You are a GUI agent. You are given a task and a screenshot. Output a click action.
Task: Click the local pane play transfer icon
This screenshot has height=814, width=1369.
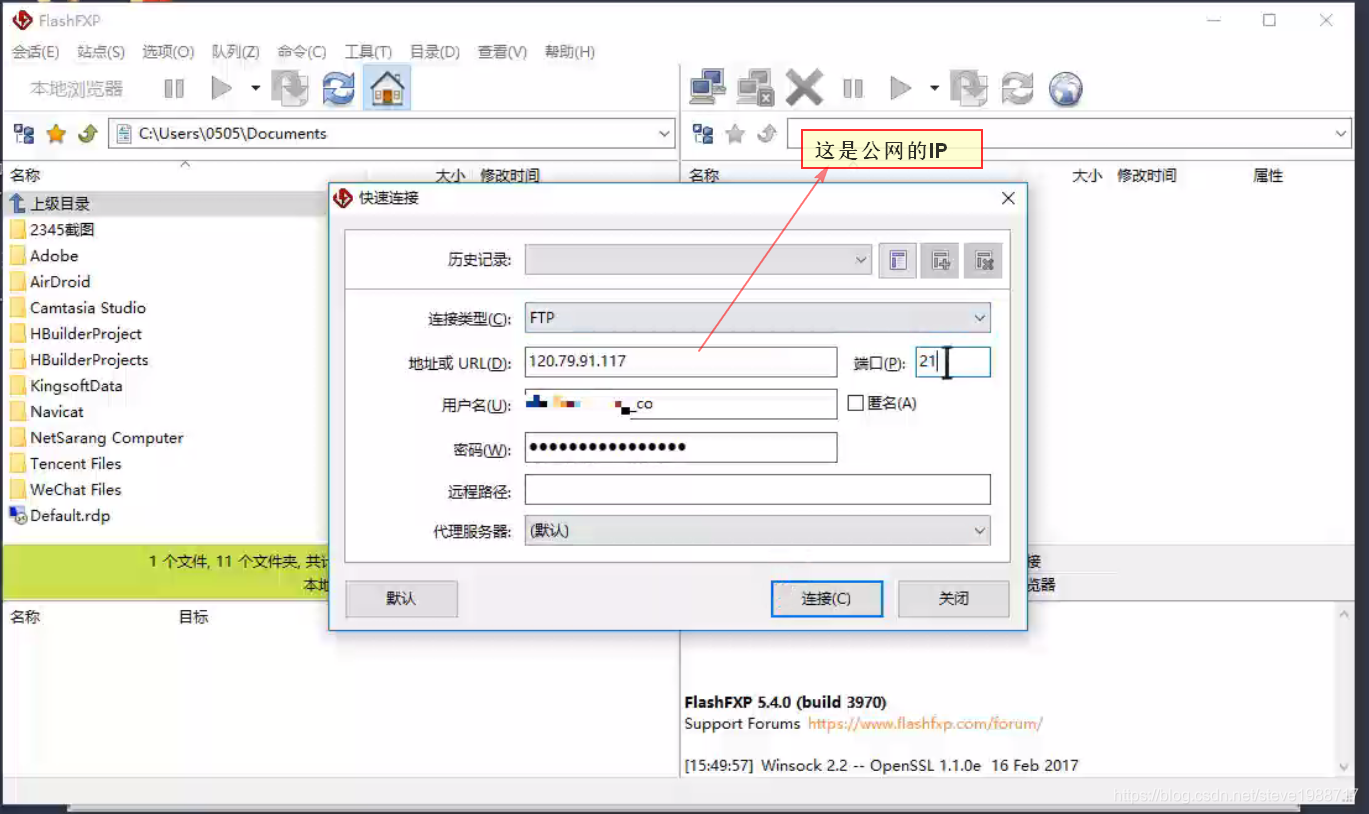221,89
